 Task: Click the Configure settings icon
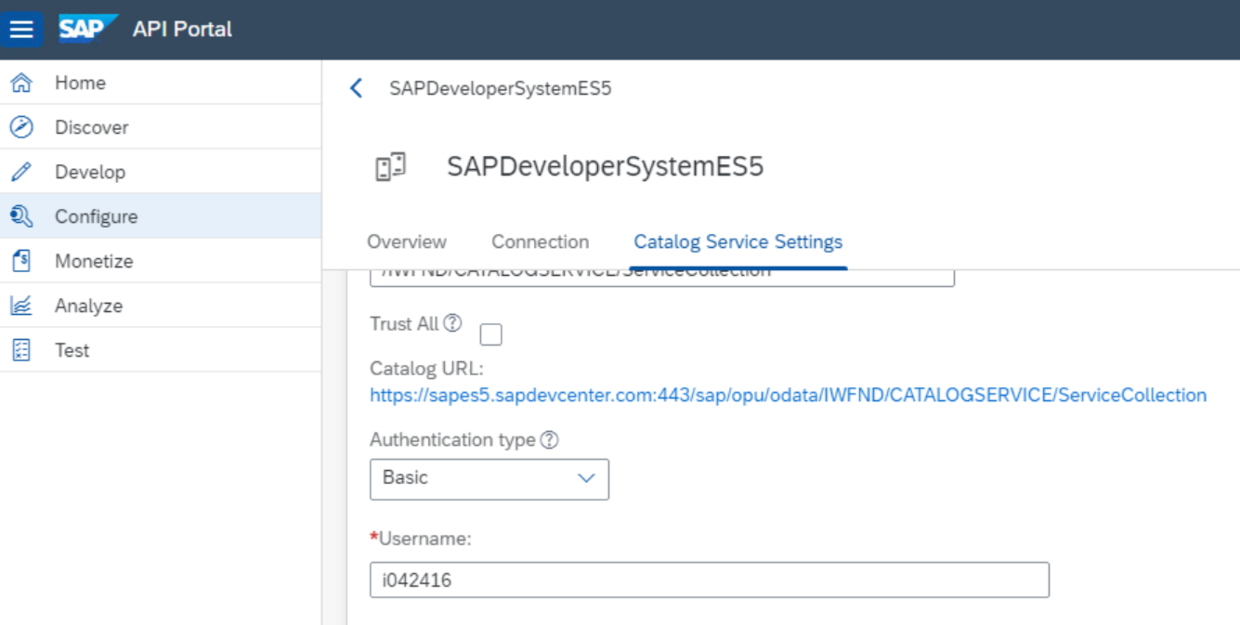coord(21,216)
